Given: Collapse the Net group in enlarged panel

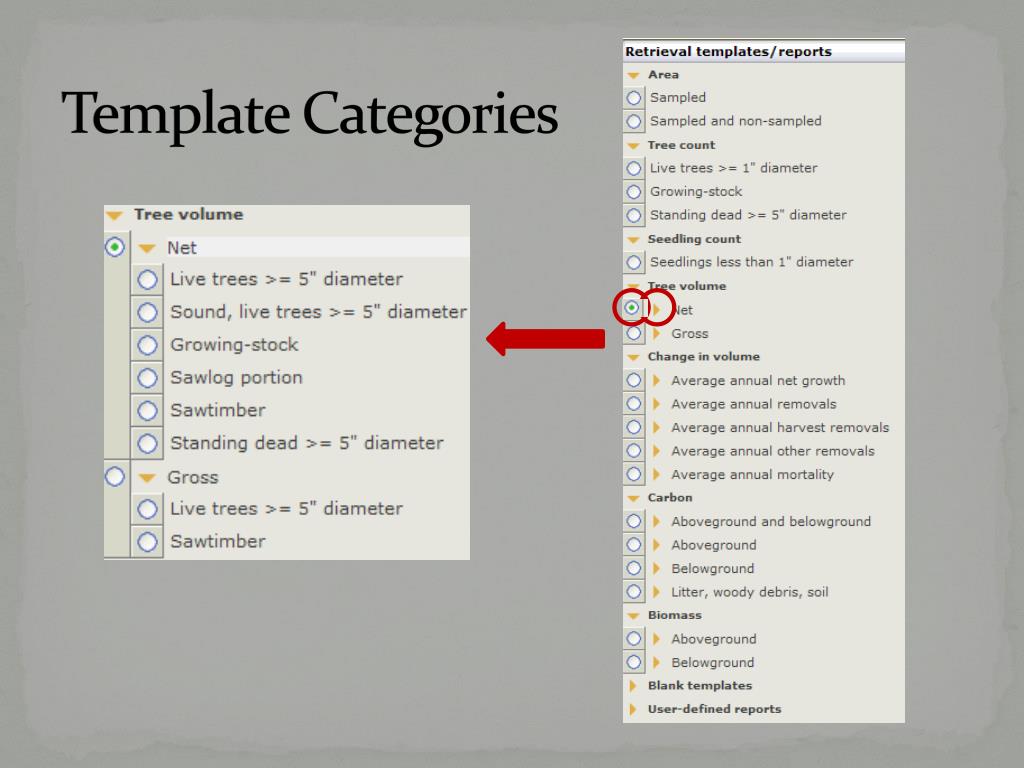Looking at the screenshot, I should pos(148,248).
